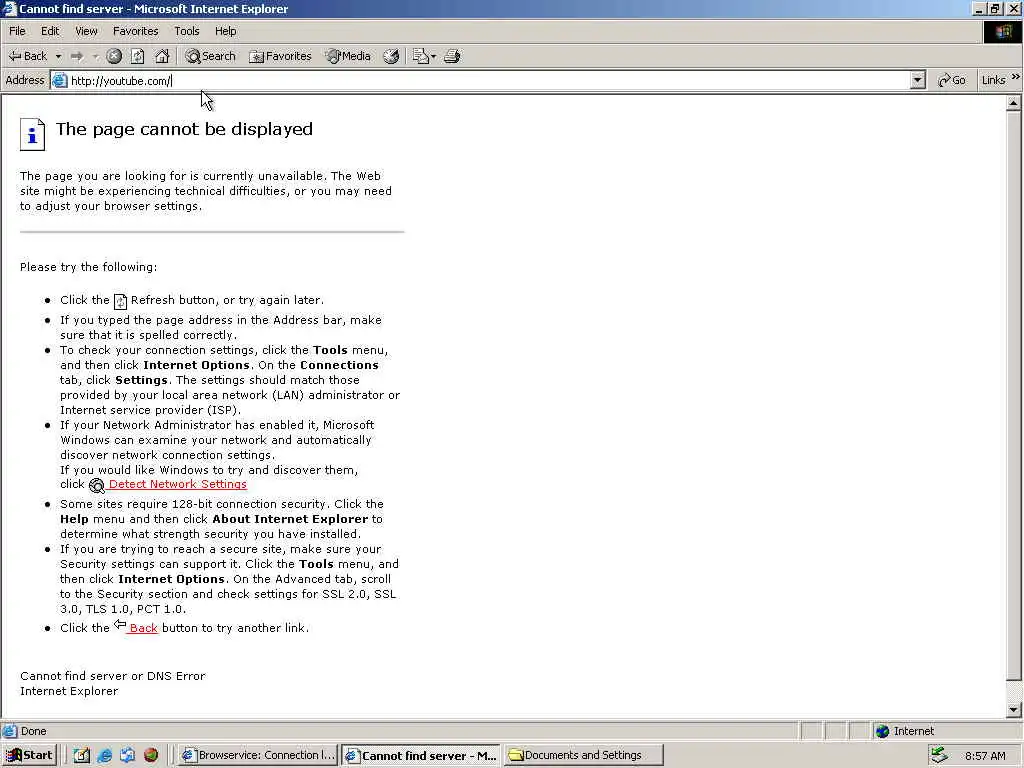Click the Mail toolbar icon
This screenshot has height=768, width=1024.
[420, 56]
